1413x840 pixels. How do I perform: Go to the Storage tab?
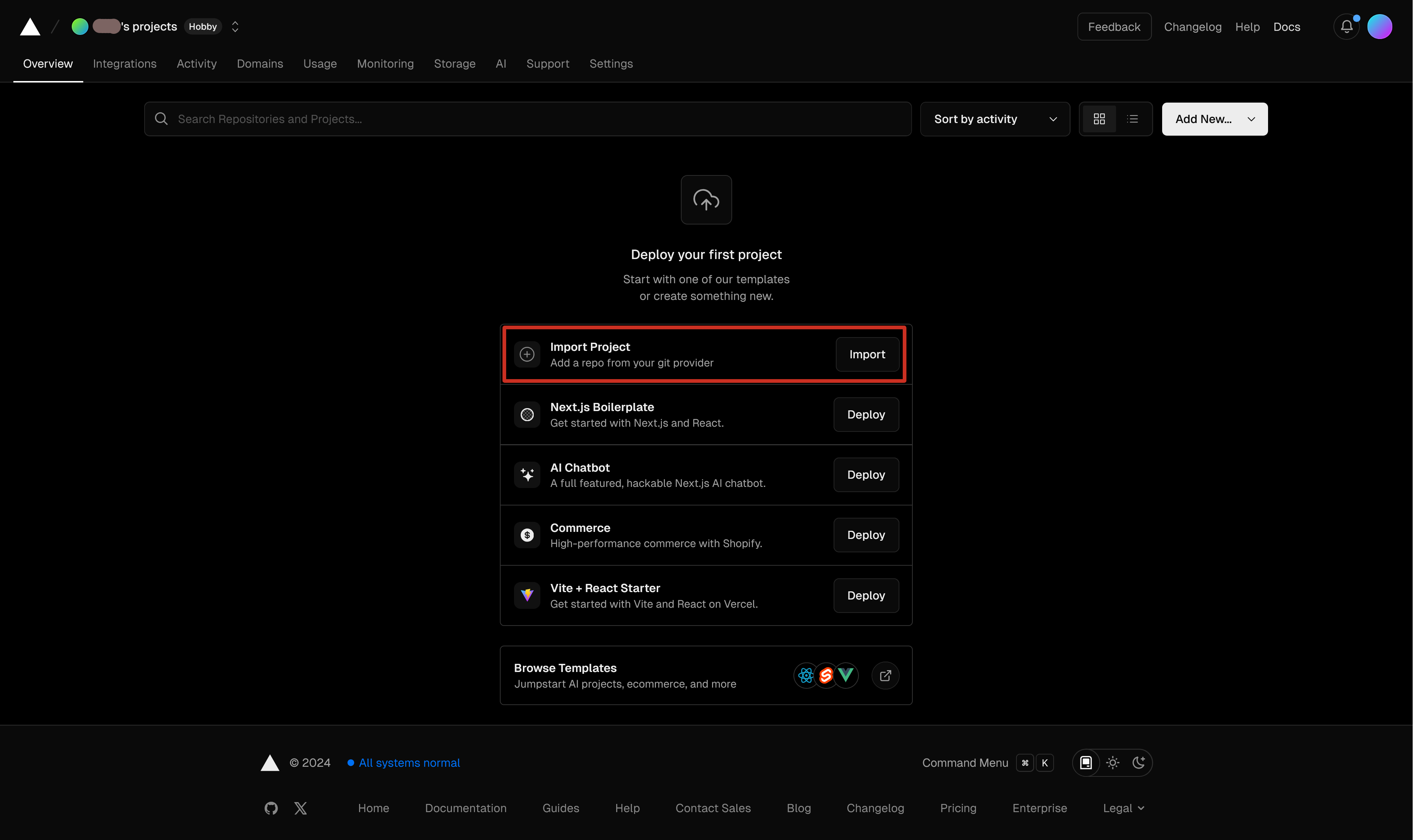455,64
